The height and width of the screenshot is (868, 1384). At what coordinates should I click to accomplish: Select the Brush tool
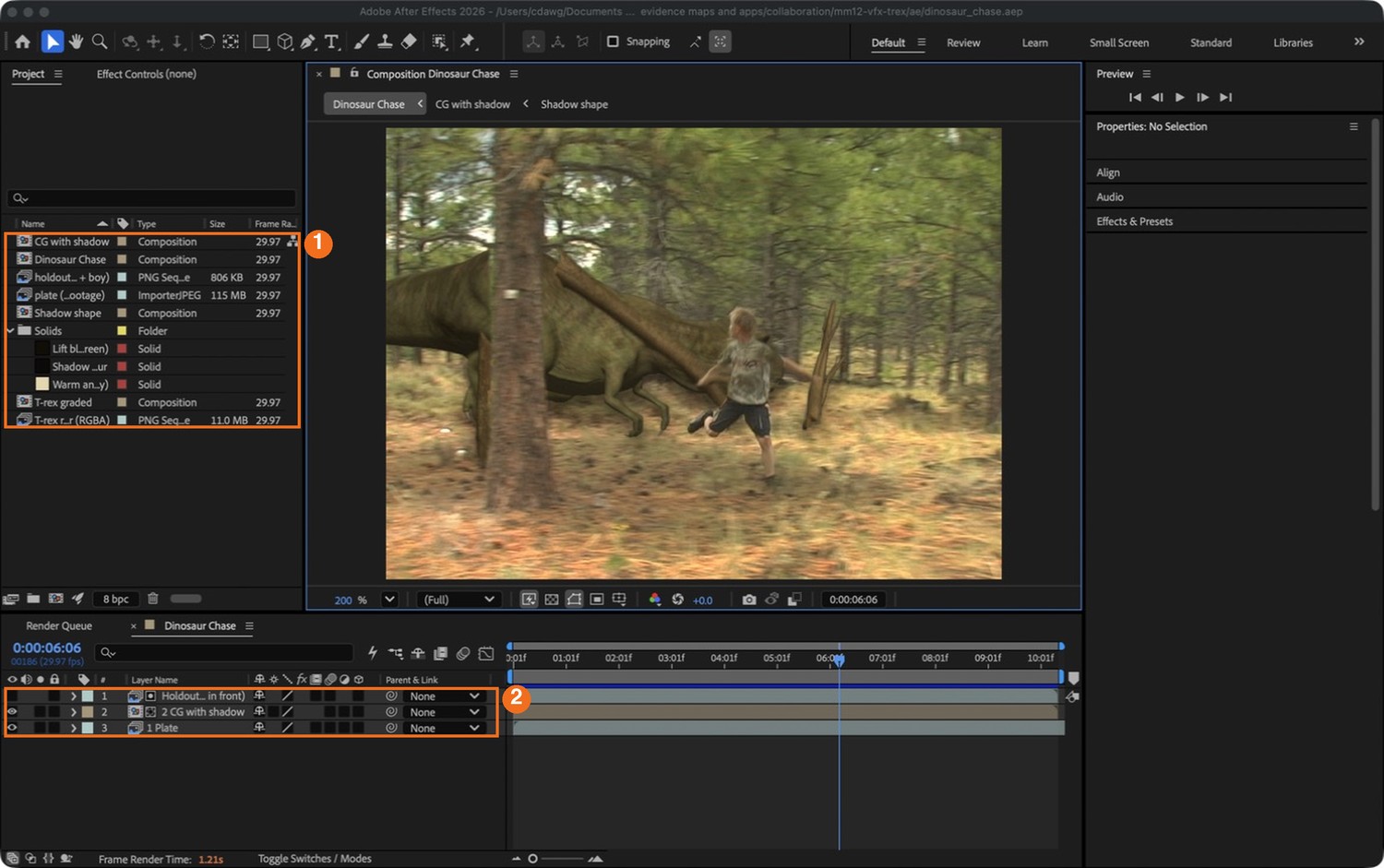pos(362,42)
